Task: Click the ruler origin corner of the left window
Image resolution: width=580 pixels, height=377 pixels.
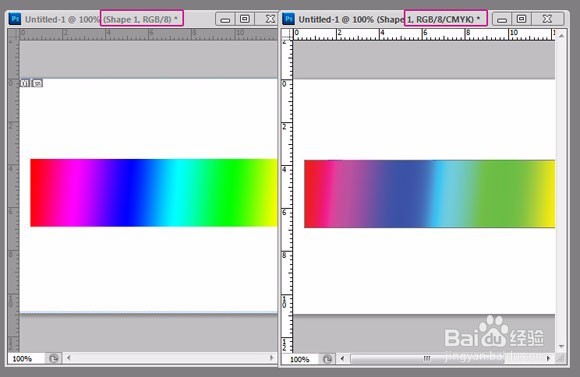Action: pos(13,34)
